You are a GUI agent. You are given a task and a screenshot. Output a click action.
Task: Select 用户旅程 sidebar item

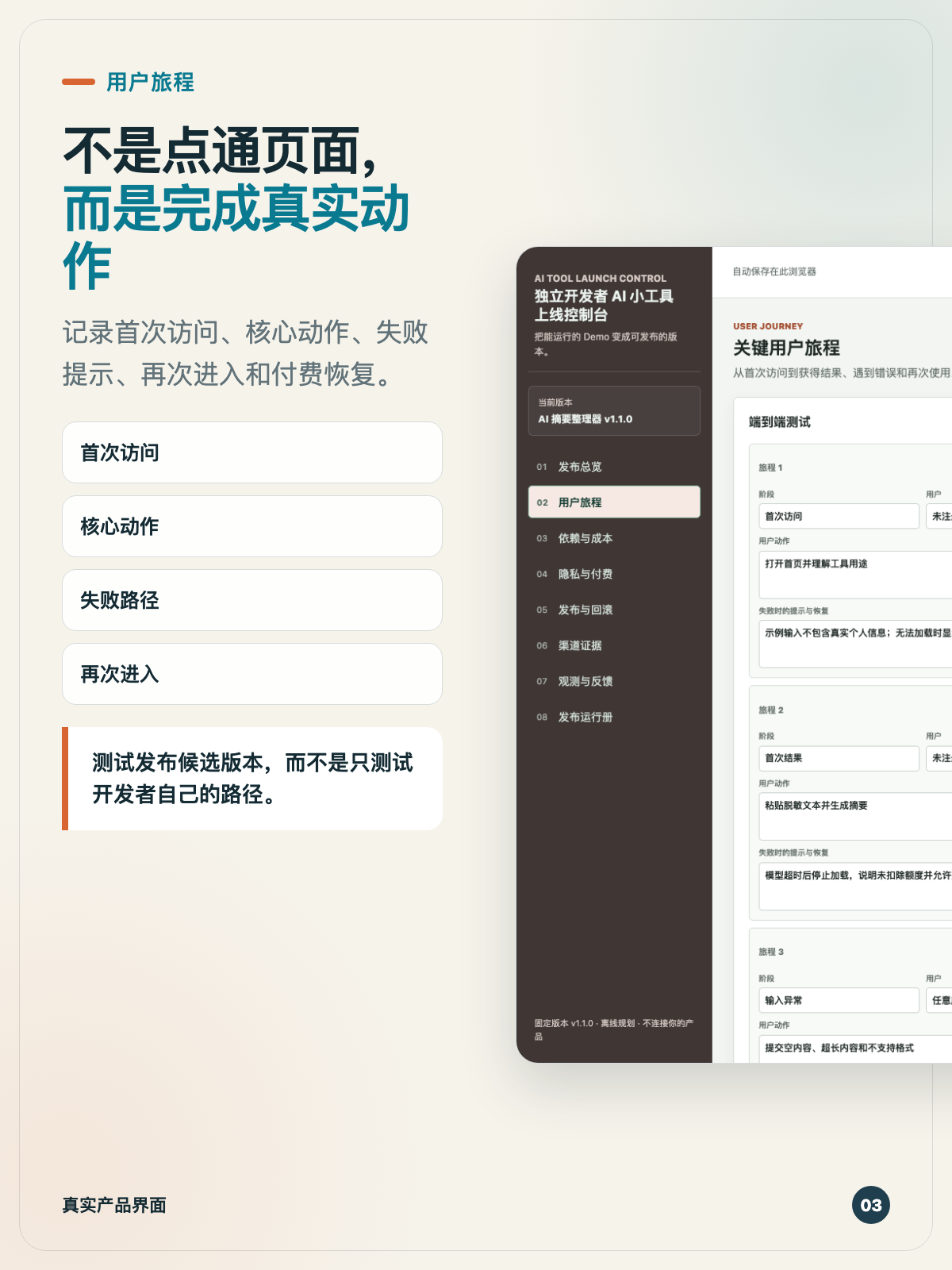614,502
